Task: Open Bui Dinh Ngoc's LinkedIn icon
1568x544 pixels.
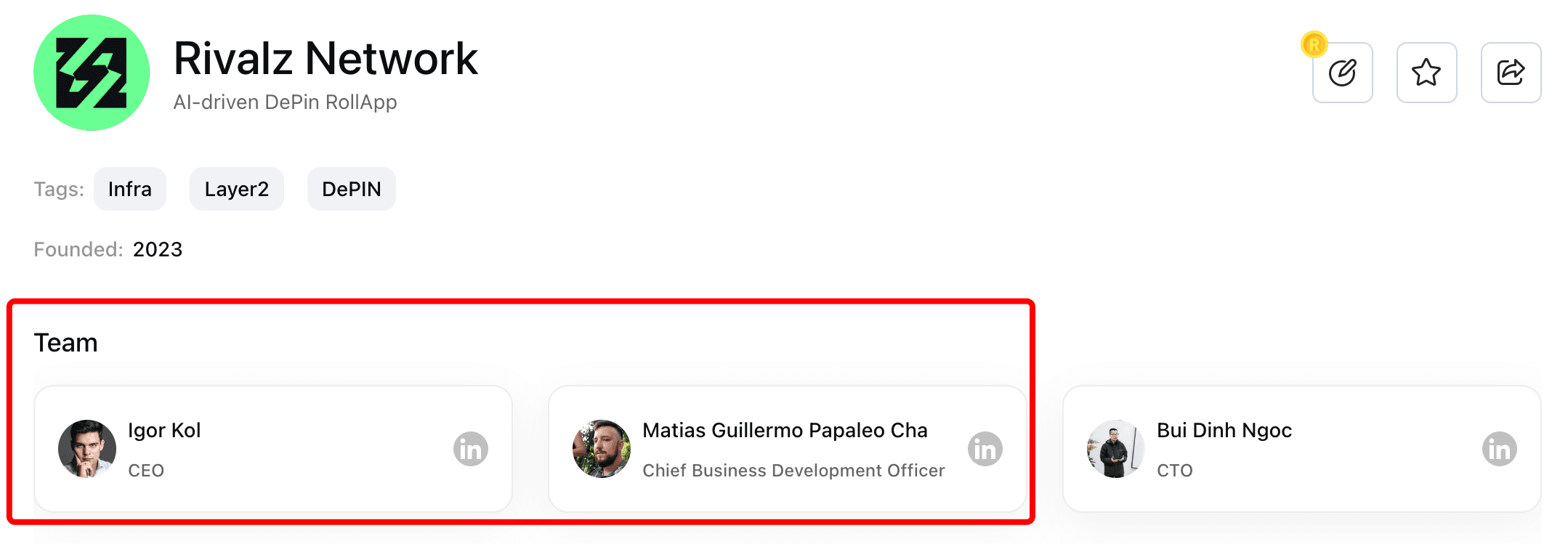Action: [1500, 449]
